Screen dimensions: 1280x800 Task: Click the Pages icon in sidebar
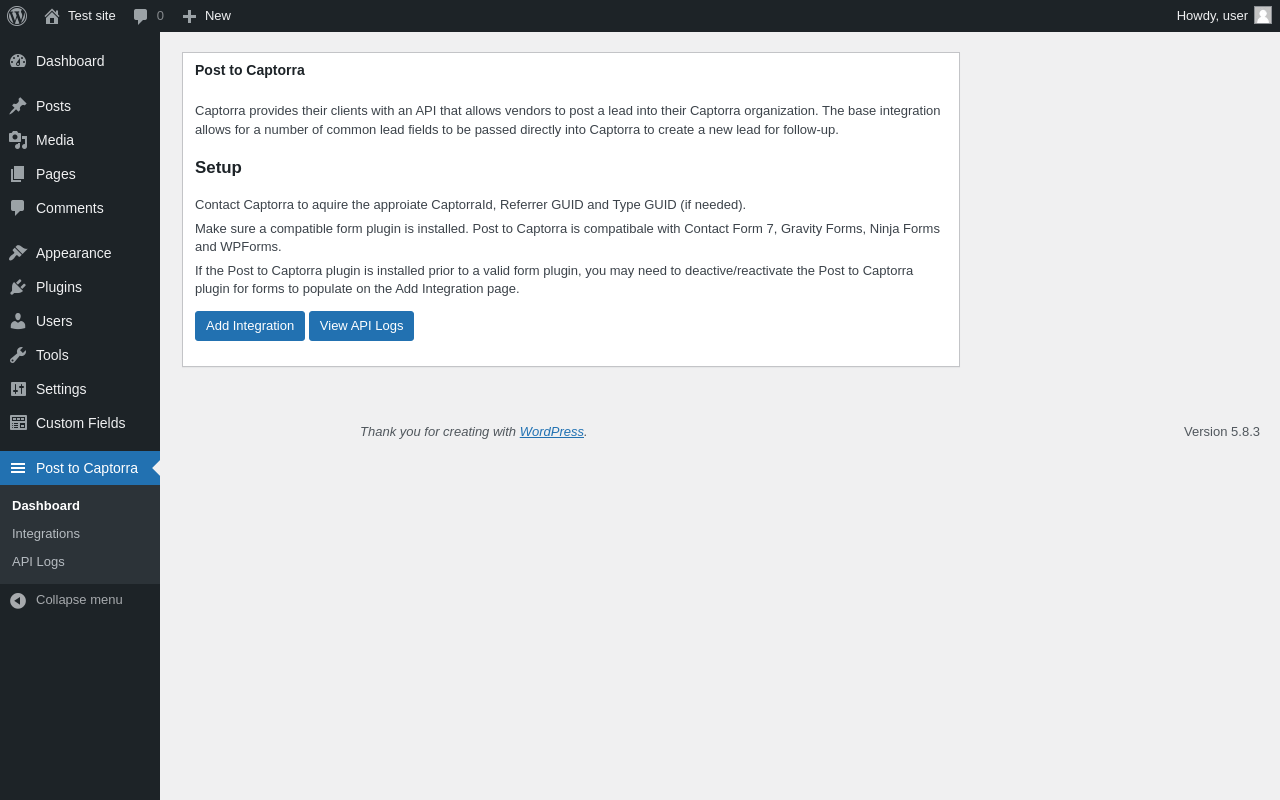coord(18,174)
